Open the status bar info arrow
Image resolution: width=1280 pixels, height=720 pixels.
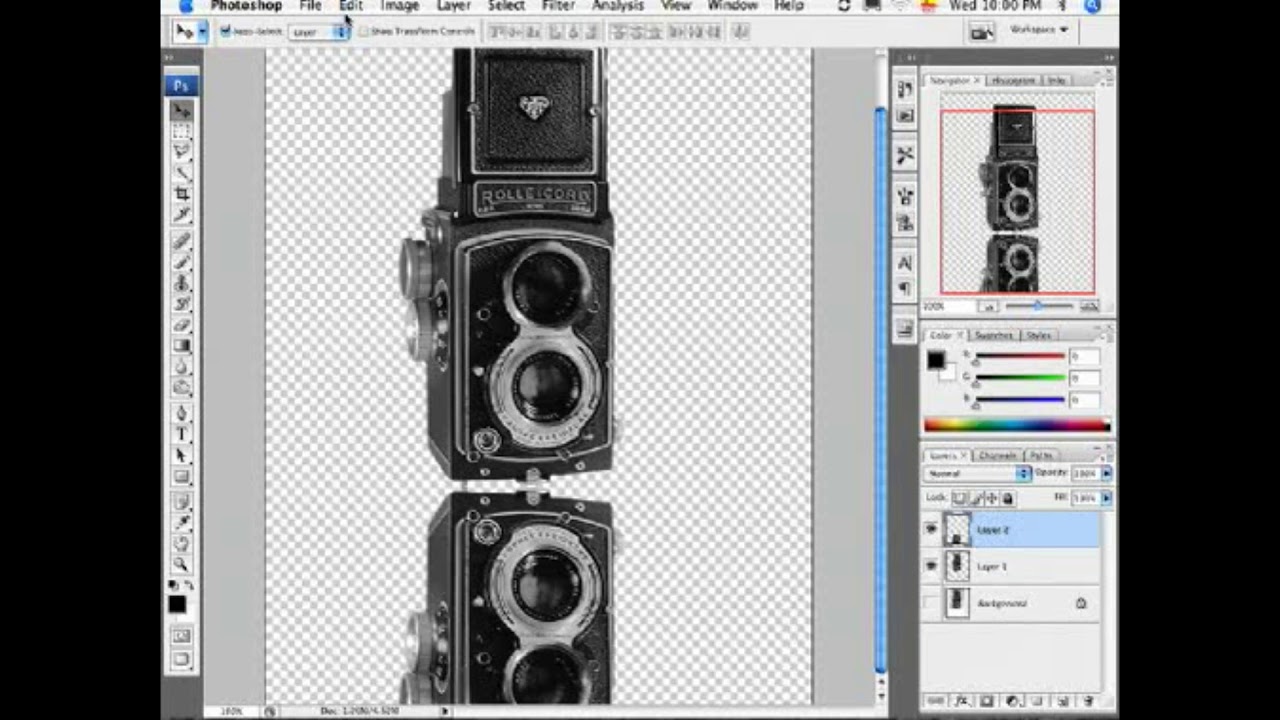445,711
